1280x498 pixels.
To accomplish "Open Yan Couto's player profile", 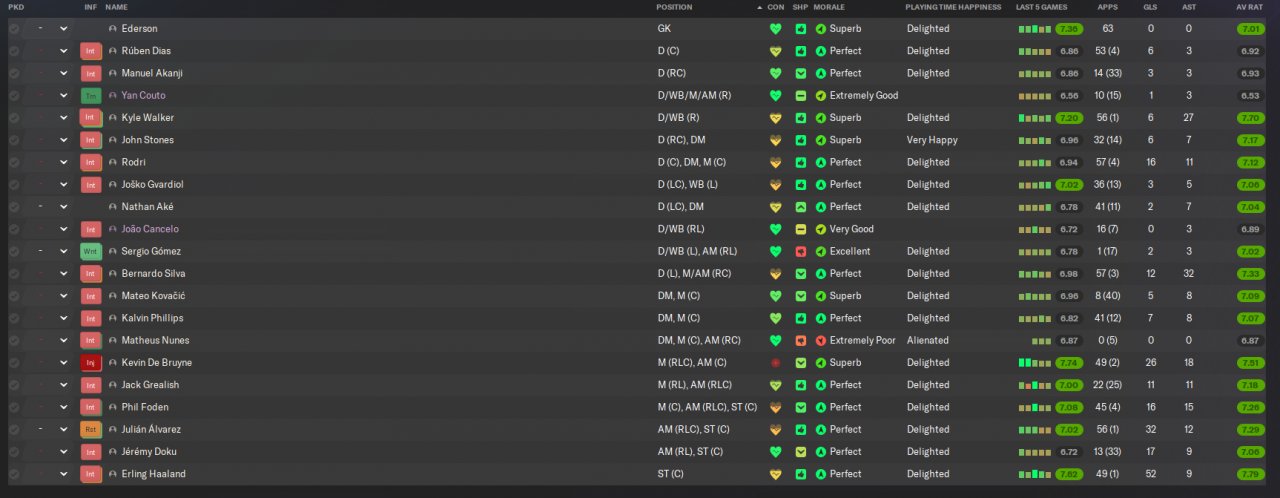I will (145, 96).
